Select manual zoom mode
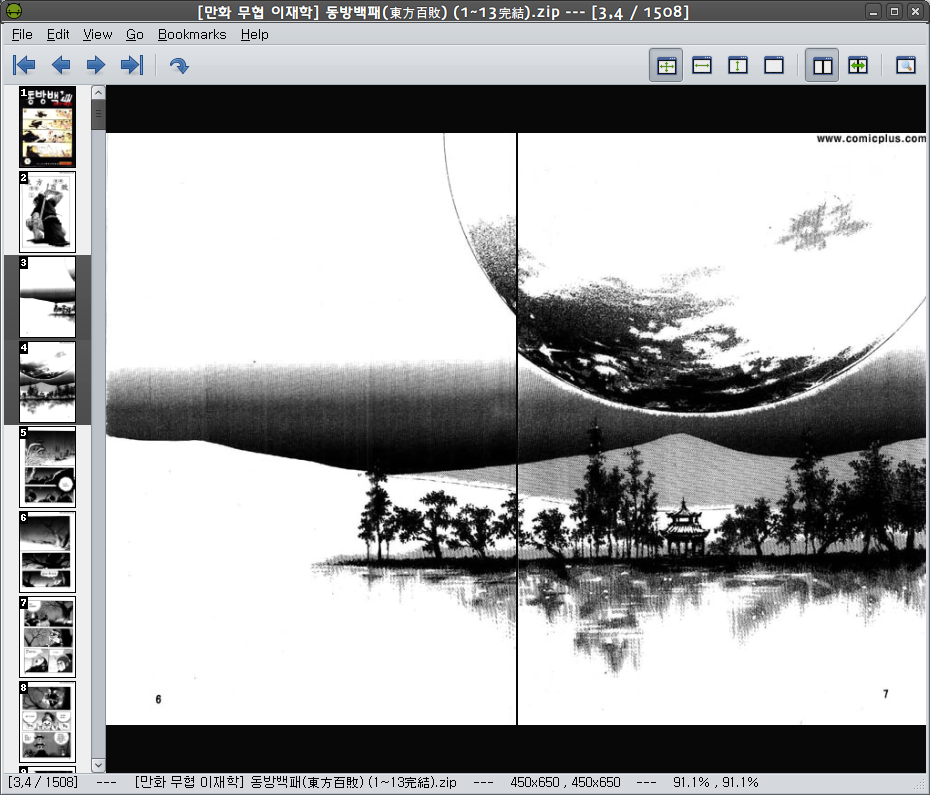 pyautogui.click(x=774, y=65)
